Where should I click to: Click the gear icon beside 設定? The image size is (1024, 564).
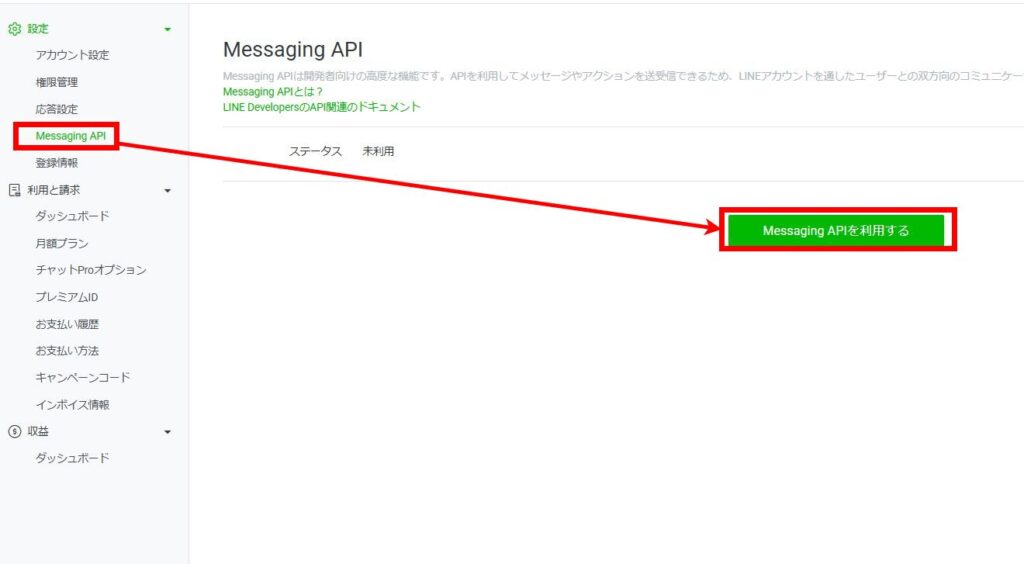(x=14, y=29)
